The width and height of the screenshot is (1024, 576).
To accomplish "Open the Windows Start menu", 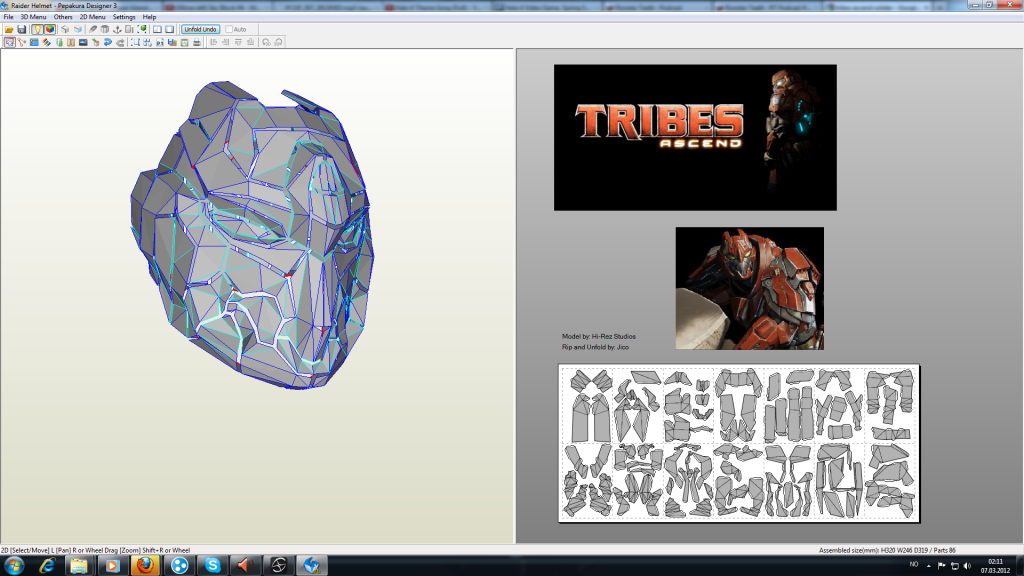I will click(14, 566).
